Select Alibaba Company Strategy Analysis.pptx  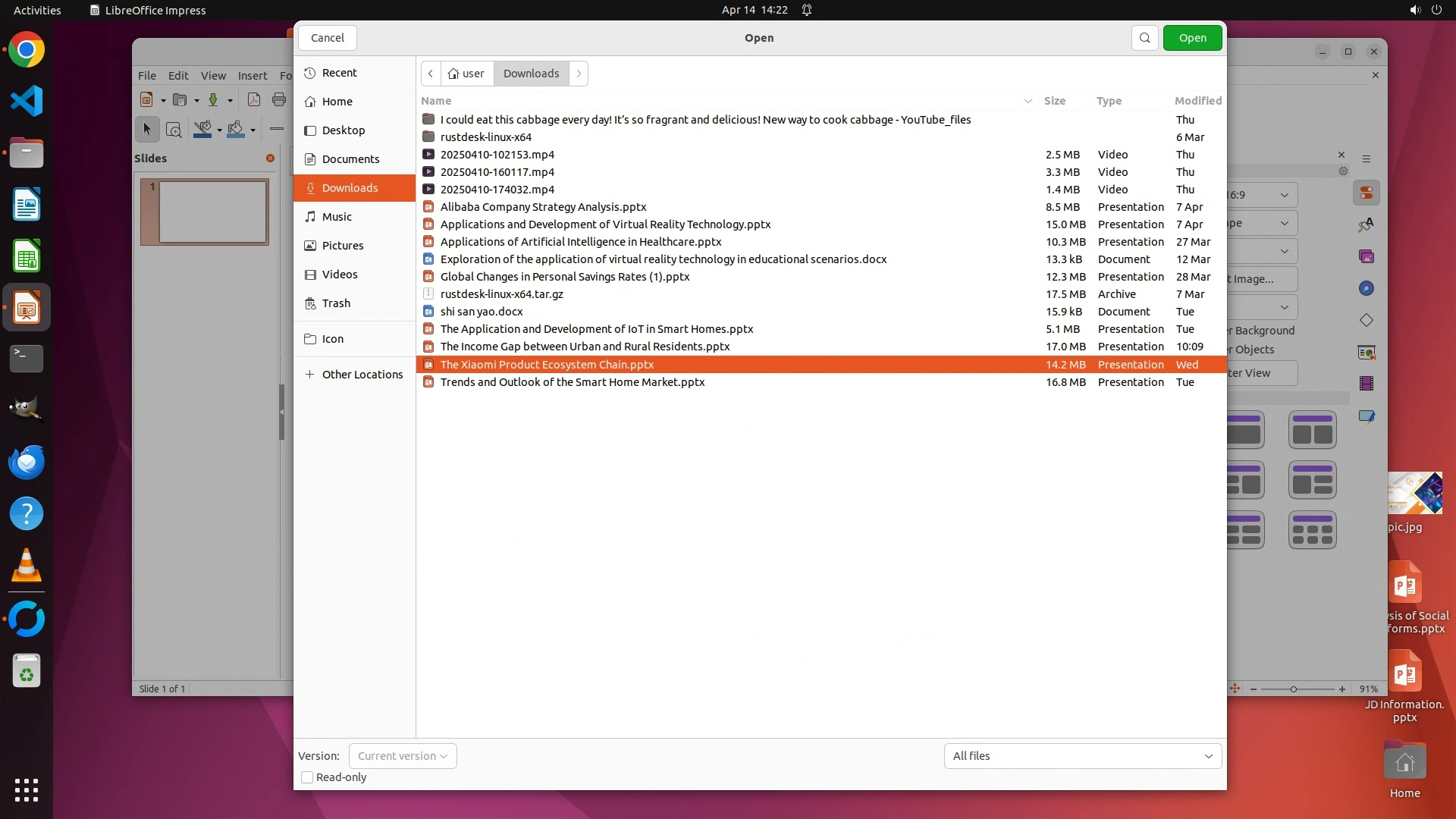[x=543, y=207]
